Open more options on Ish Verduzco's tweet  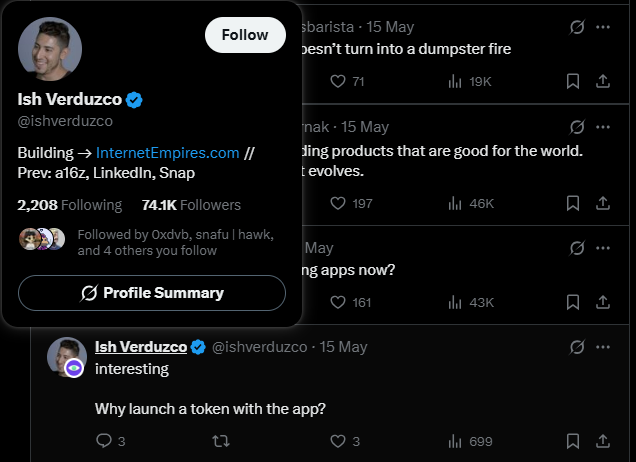point(603,347)
